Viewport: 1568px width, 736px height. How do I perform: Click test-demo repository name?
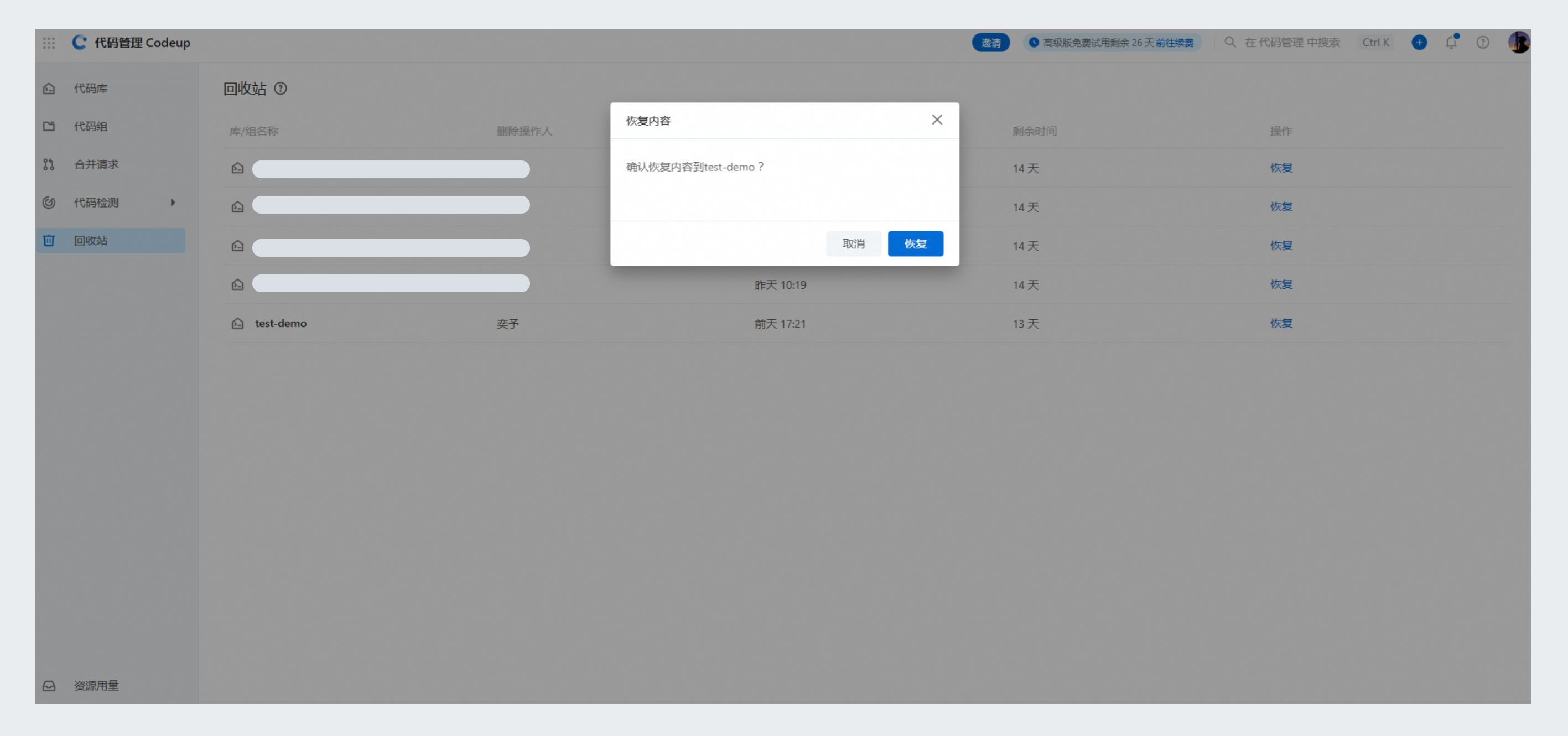pyautogui.click(x=281, y=323)
